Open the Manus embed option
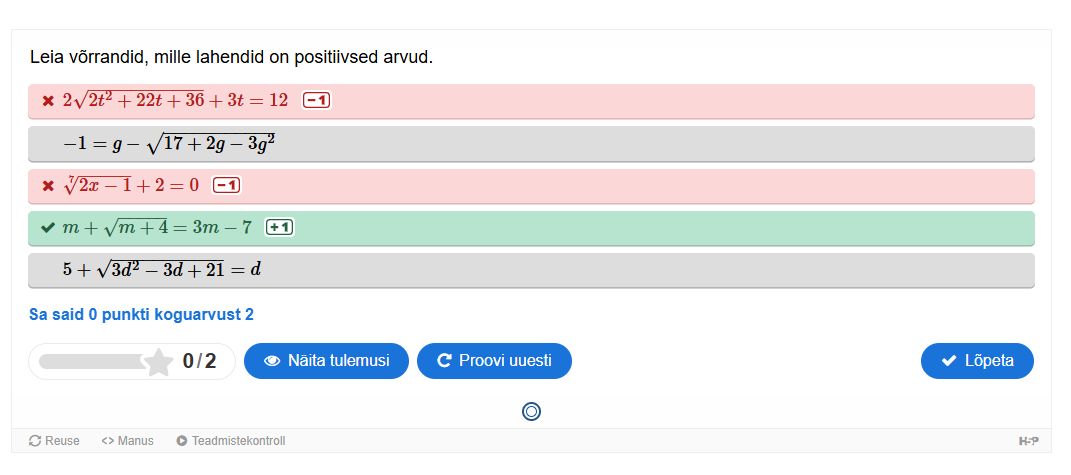Screen dimensions: 1071x475 pyautogui.click(x=127, y=441)
